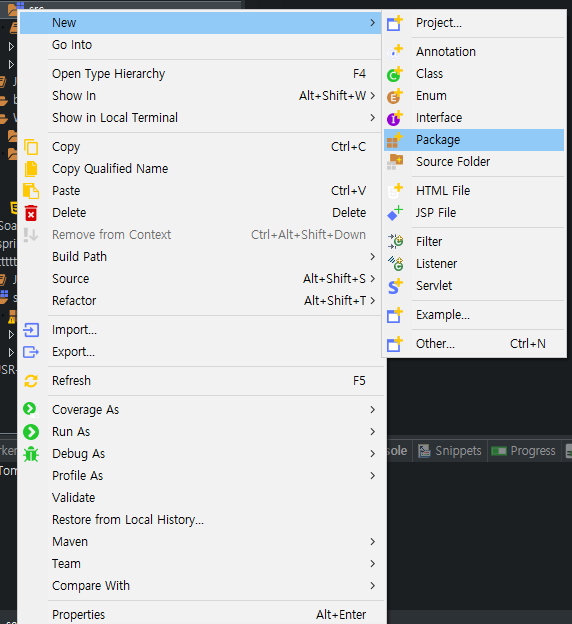572x624 pixels.
Task: Choose Other... entry with Ctrl+N
Action: [474, 344]
